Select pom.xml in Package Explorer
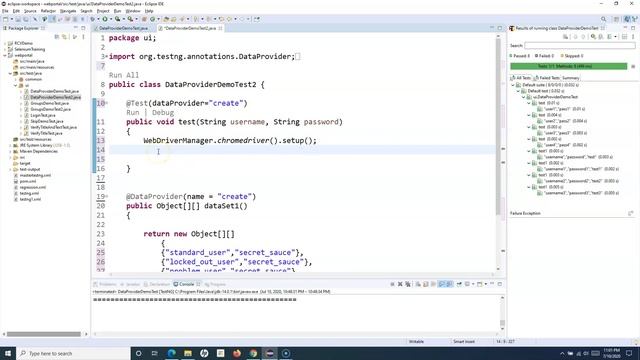This screenshot has width=640, height=360. click(x=28, y=181)
